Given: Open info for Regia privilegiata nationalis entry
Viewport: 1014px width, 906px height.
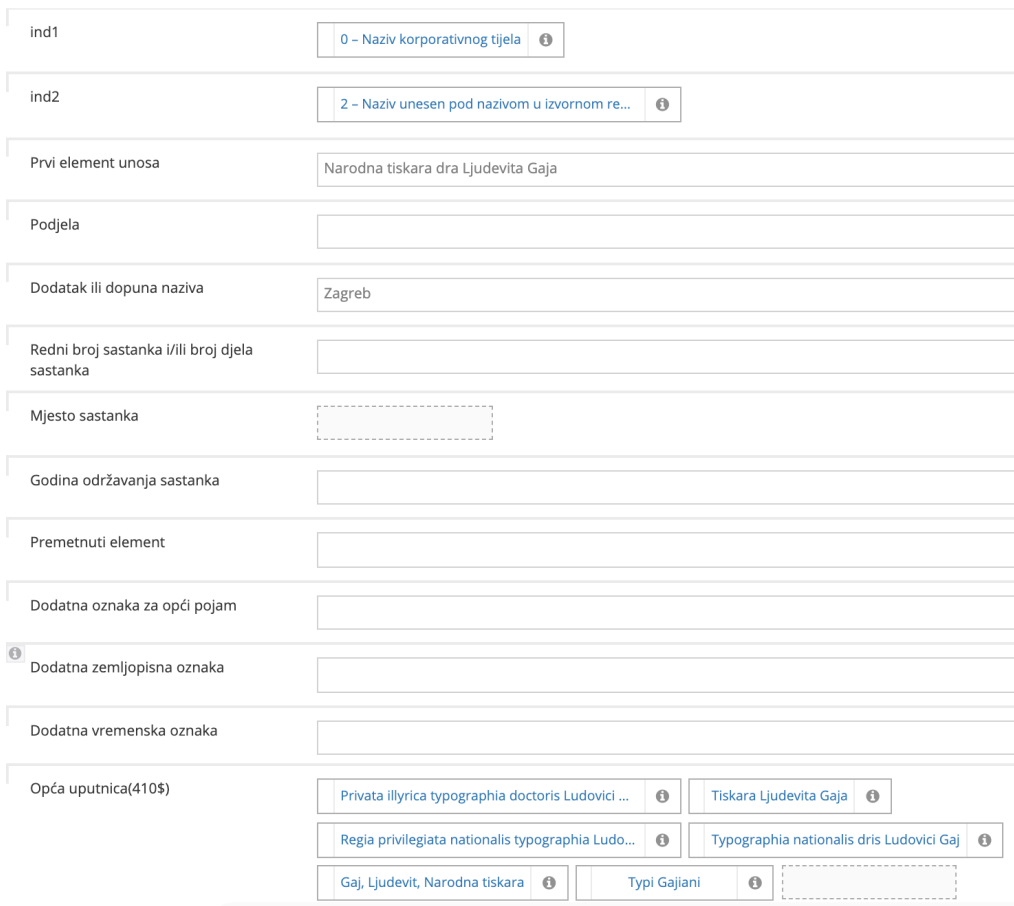Looking at the screenshot, I should (x=662, y=840).
